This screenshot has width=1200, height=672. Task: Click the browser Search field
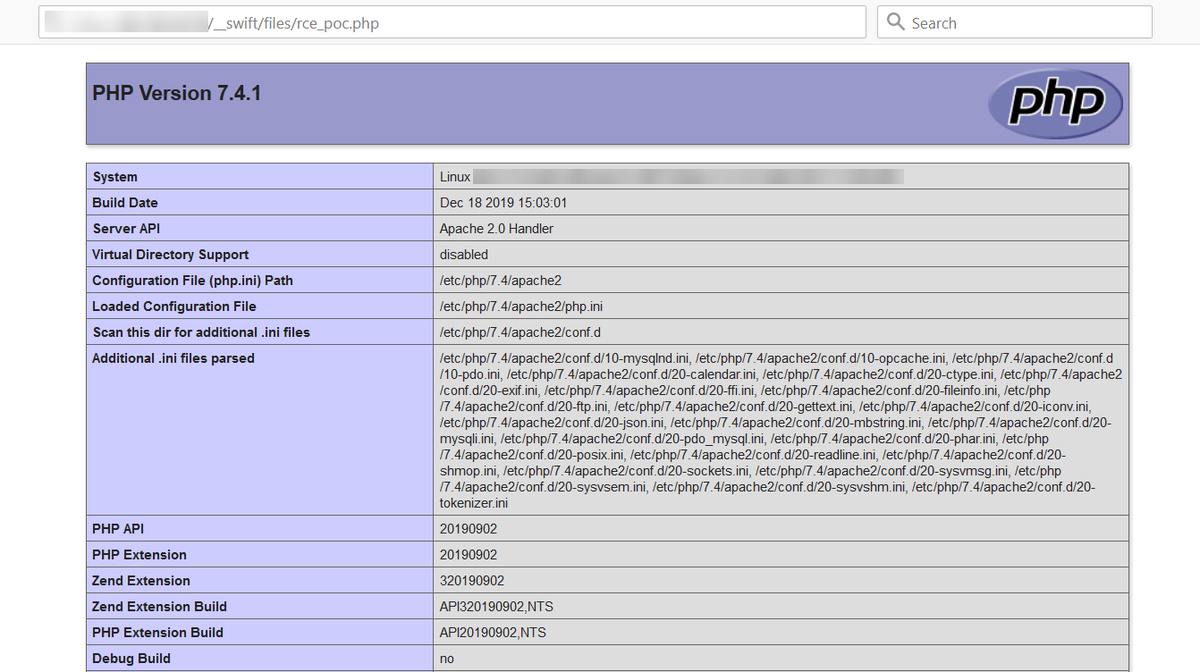pyautogui.click(x=1014, y=22)
